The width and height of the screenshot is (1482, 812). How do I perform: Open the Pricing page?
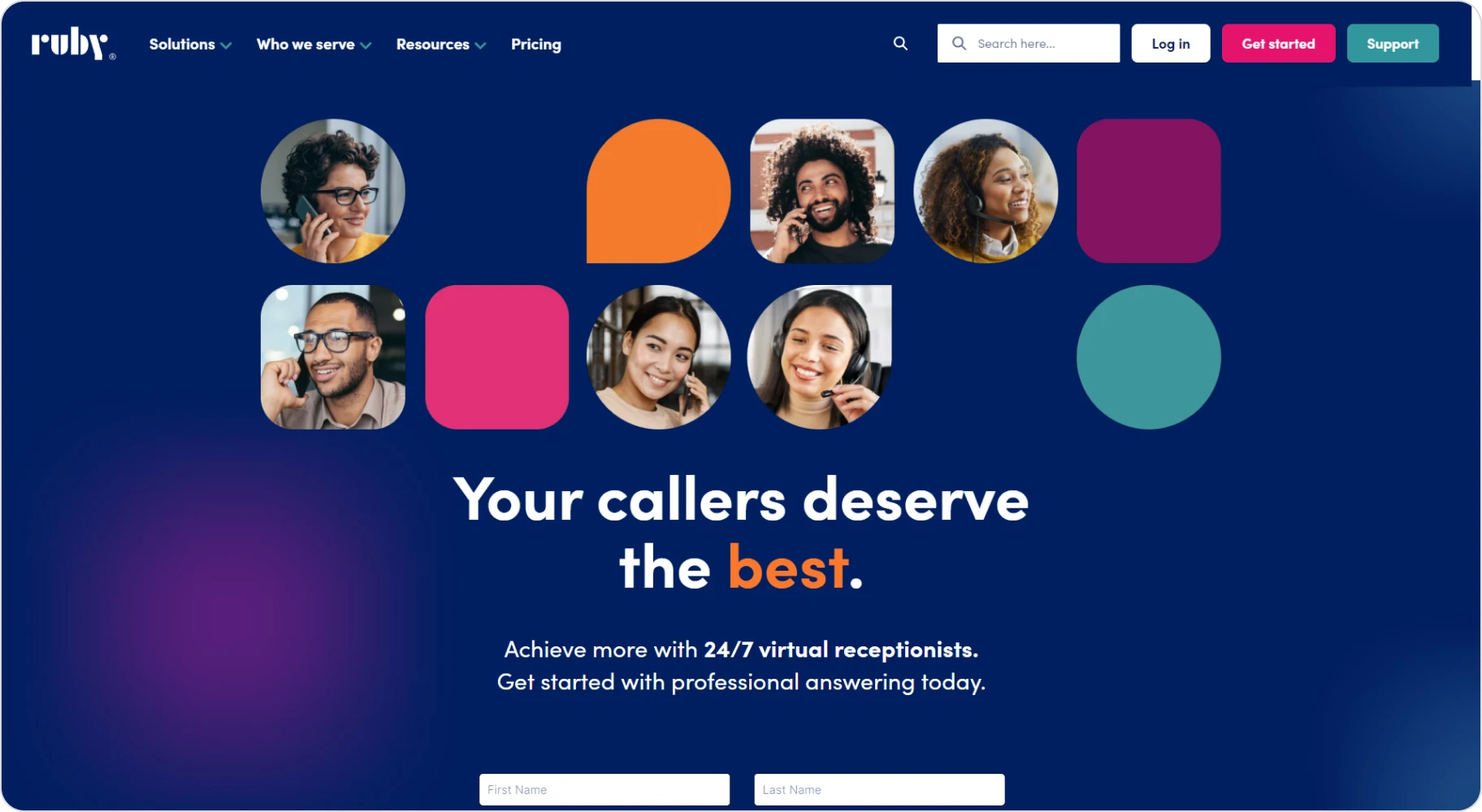(535, 44)
